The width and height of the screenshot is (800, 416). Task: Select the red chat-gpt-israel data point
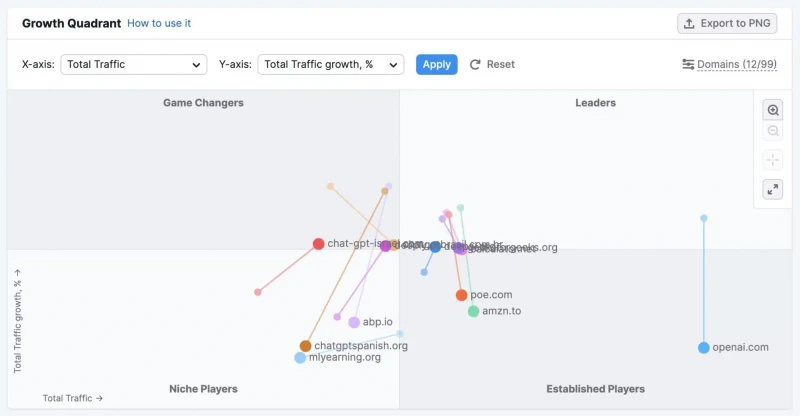point(318,244)
